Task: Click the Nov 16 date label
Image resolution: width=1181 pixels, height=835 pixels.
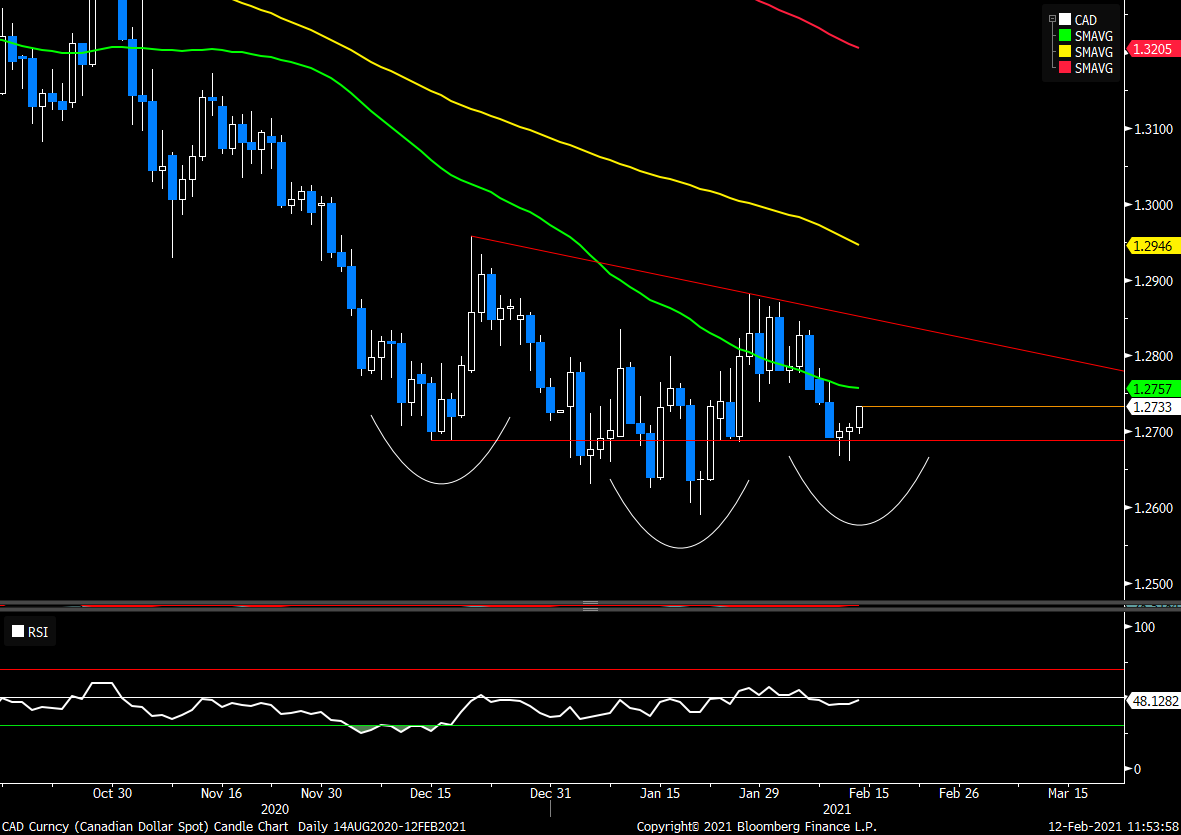Action: point(221,794)
